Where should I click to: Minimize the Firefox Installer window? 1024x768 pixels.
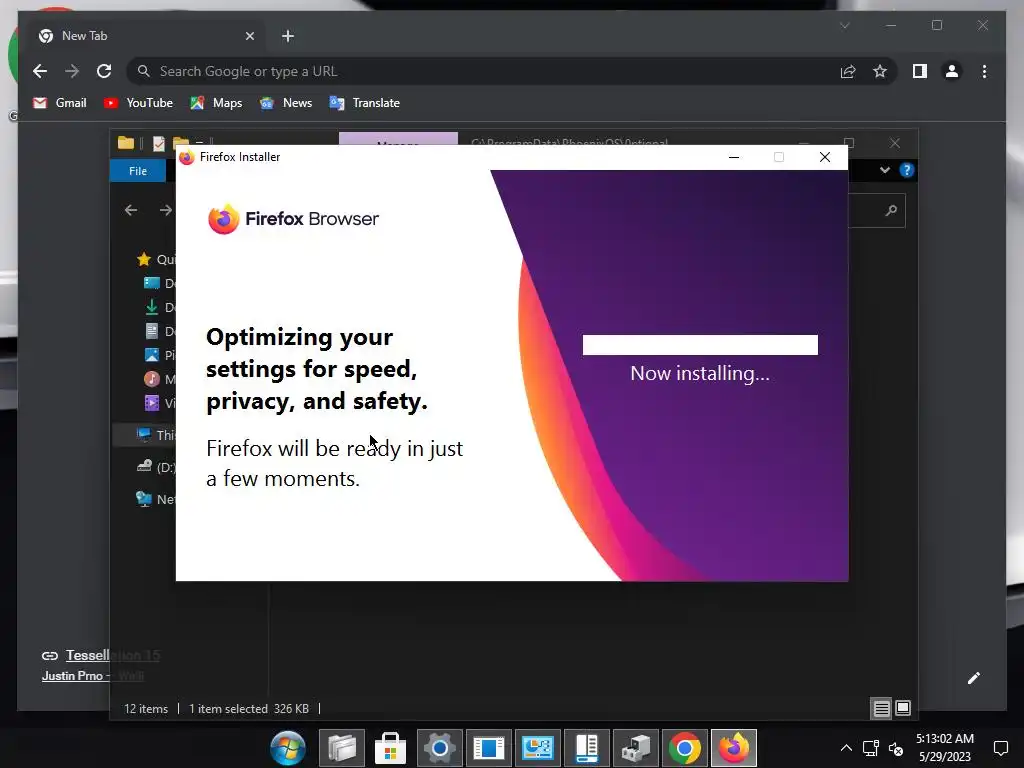(733, 157)
